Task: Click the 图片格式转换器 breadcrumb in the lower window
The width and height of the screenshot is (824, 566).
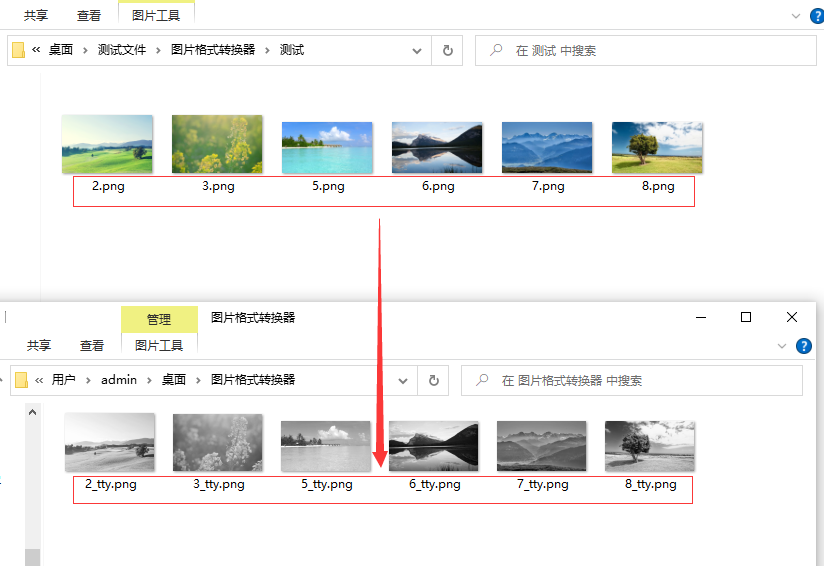Action: pos(253,379)
